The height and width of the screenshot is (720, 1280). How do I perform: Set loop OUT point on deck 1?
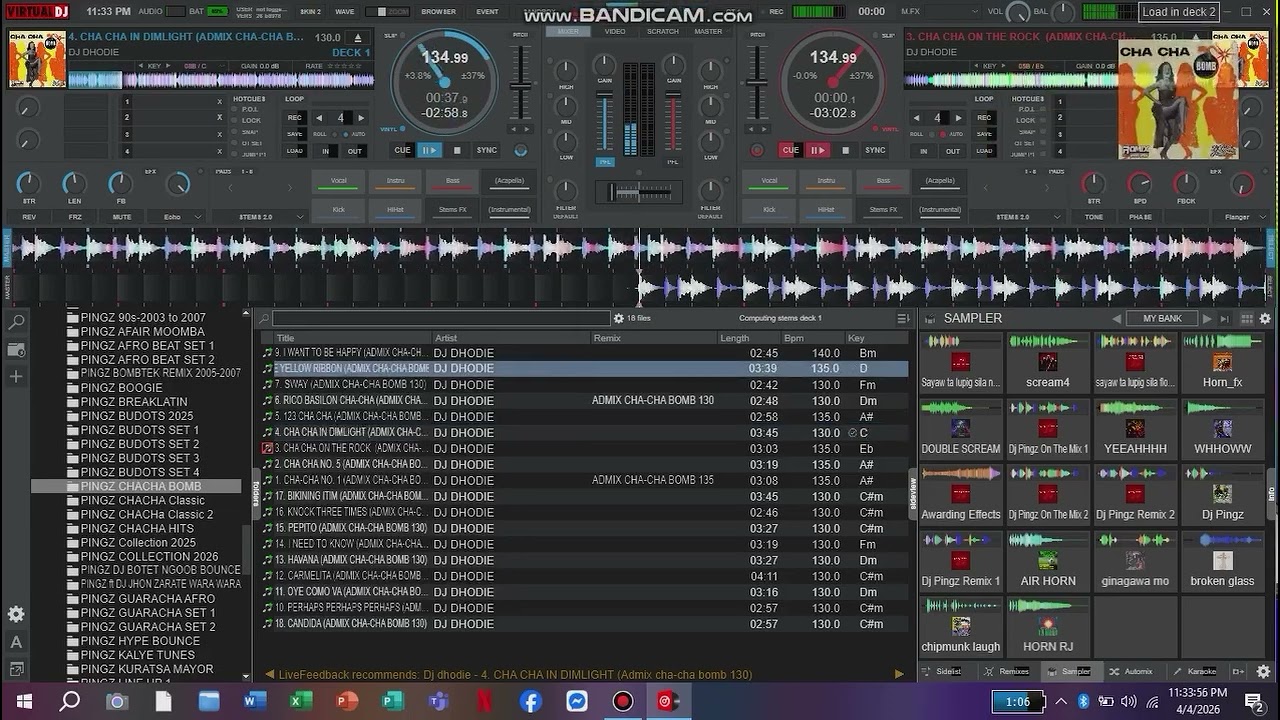[x=355, y=151]
